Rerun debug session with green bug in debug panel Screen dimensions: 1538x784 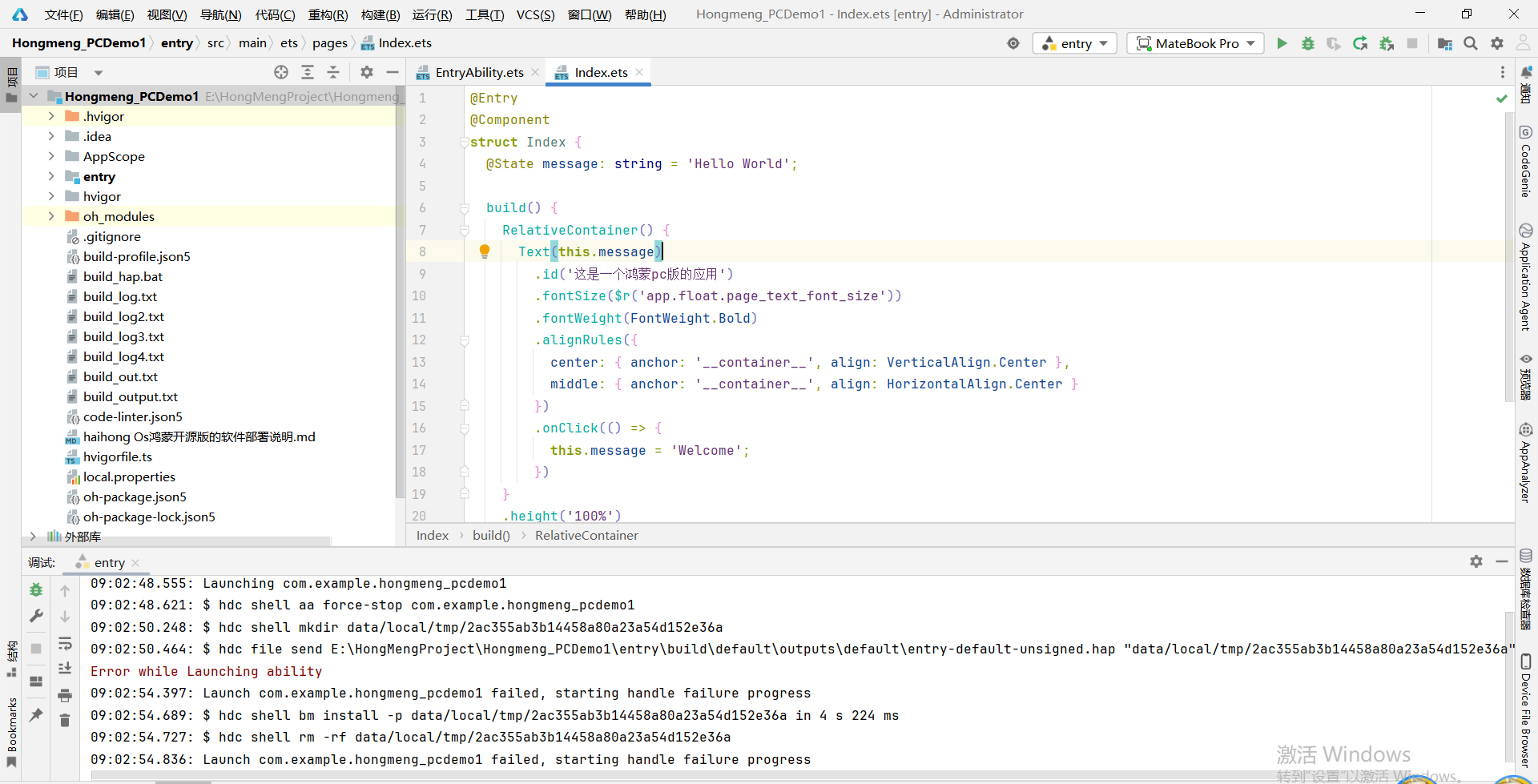coord(36,590)
